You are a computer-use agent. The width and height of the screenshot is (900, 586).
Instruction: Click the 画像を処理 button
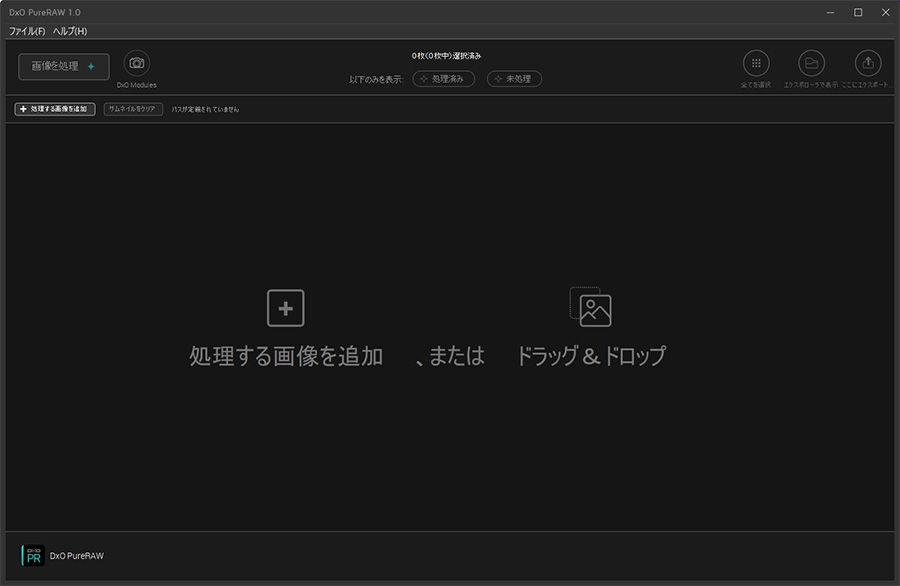64,67
